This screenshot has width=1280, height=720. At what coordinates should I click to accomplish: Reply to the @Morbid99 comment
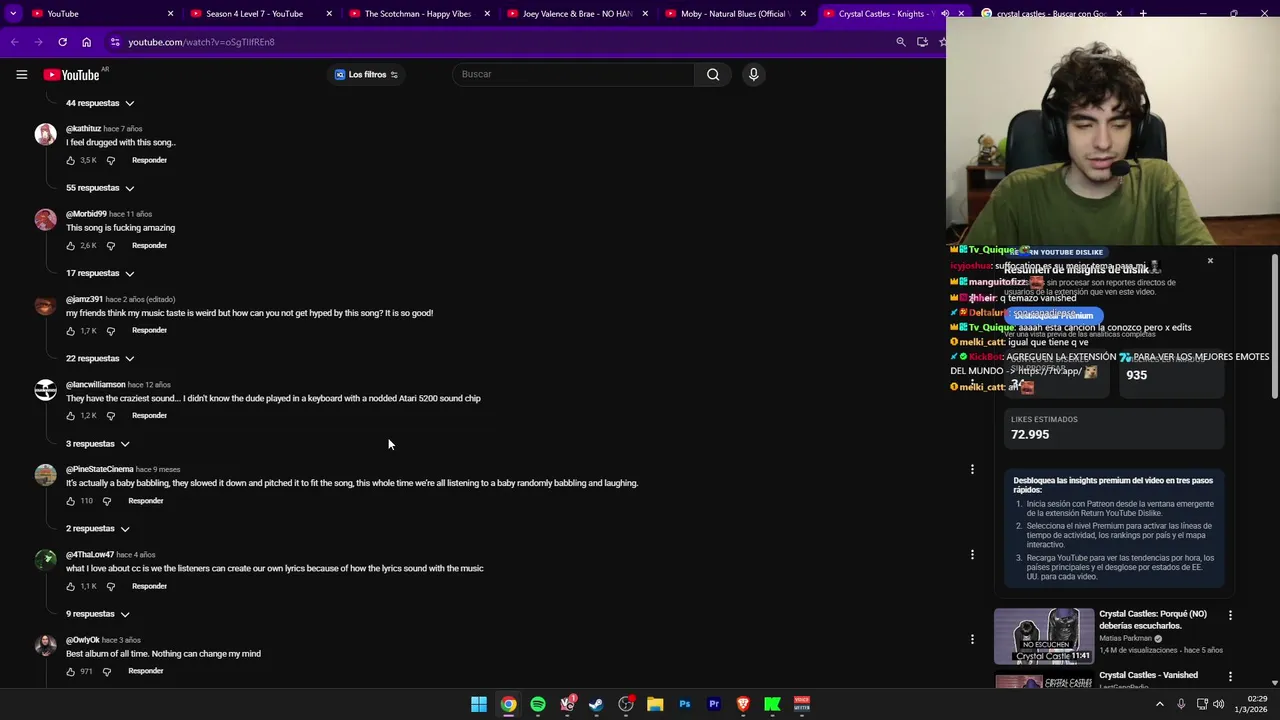click(149, 245)
